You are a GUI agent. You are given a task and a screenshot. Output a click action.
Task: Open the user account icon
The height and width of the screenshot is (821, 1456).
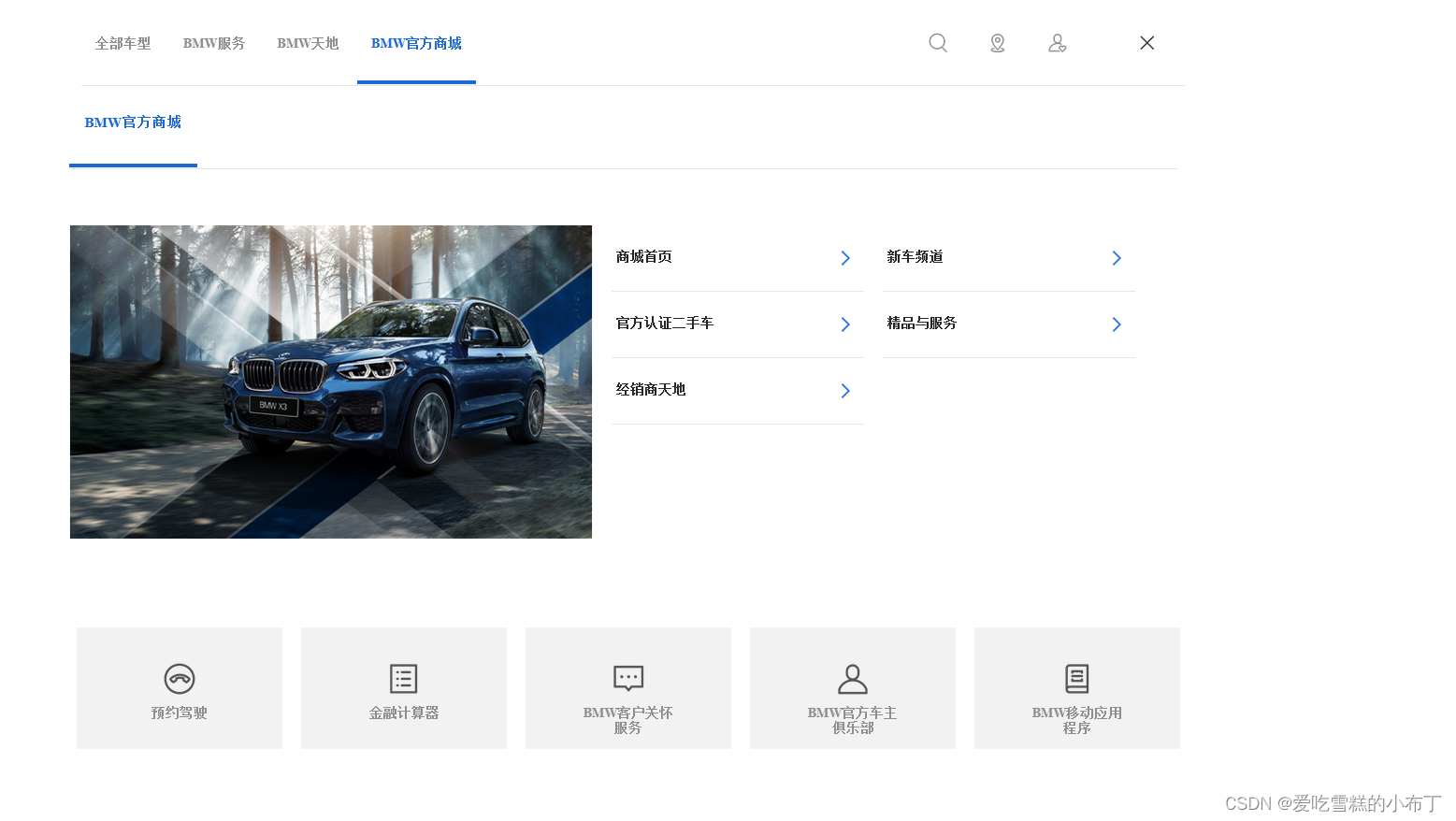[x=1058, y=43]
